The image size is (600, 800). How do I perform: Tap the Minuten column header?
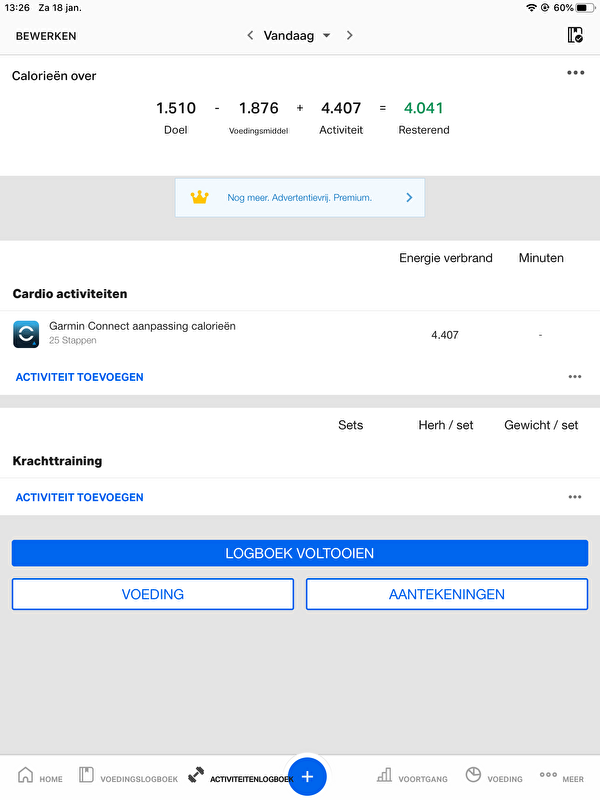[541, 258]
